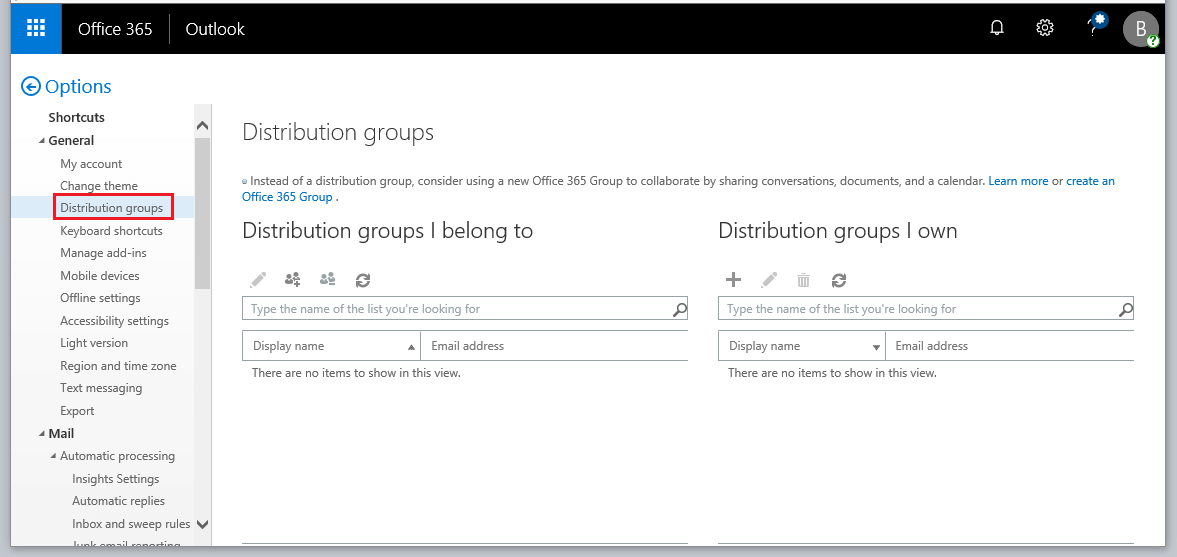Collapse the Automatic processing section
Image resolution: width=1177 pixels, height=557 pixels.
[54, 456]
